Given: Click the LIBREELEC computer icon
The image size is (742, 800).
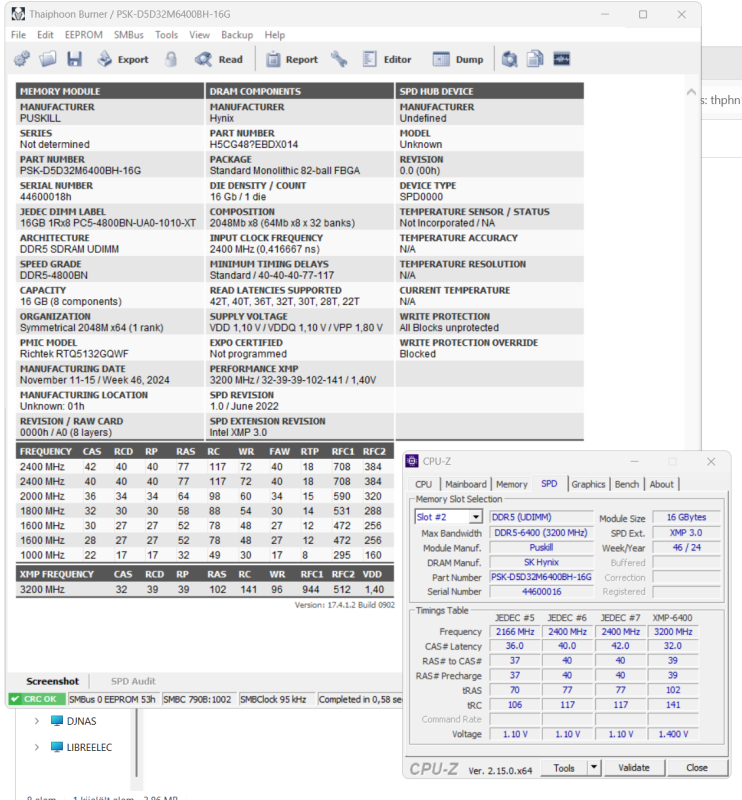Looking at the screenshot, I should pyautogui.click(x=57, y=747).
